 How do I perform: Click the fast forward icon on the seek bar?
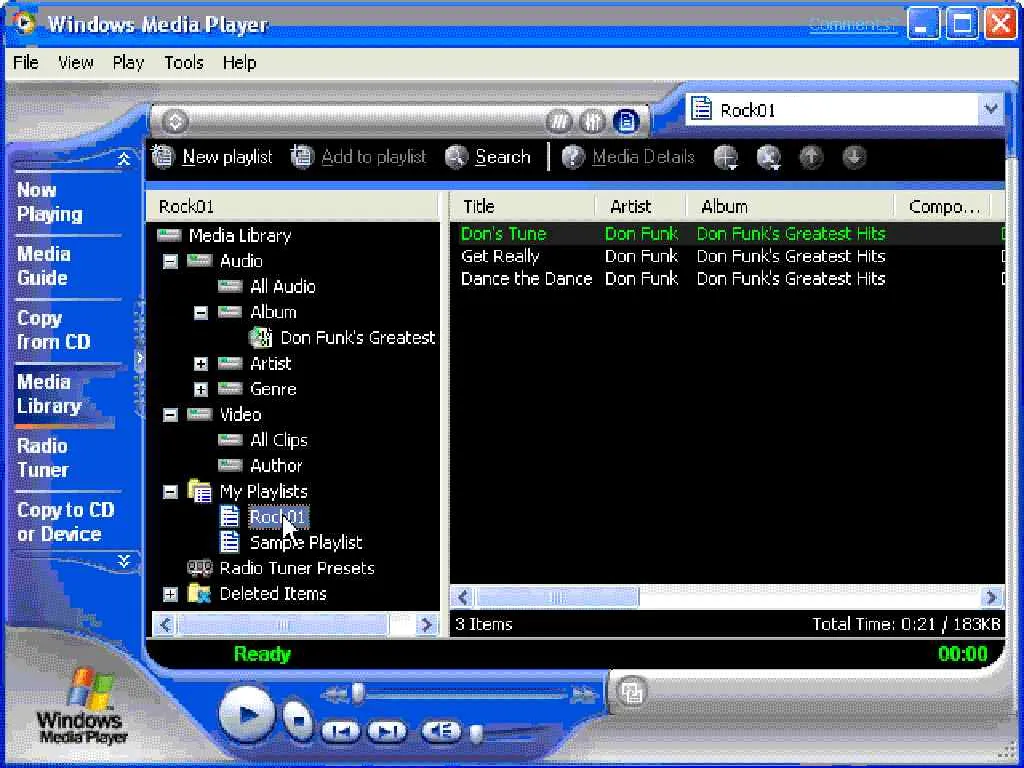[x=583, y=695]
